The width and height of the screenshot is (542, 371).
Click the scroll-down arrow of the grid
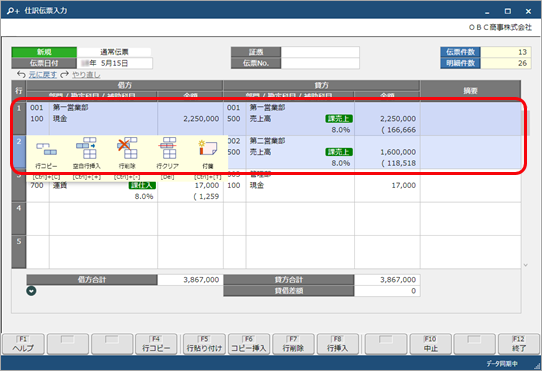coord(525,265)
